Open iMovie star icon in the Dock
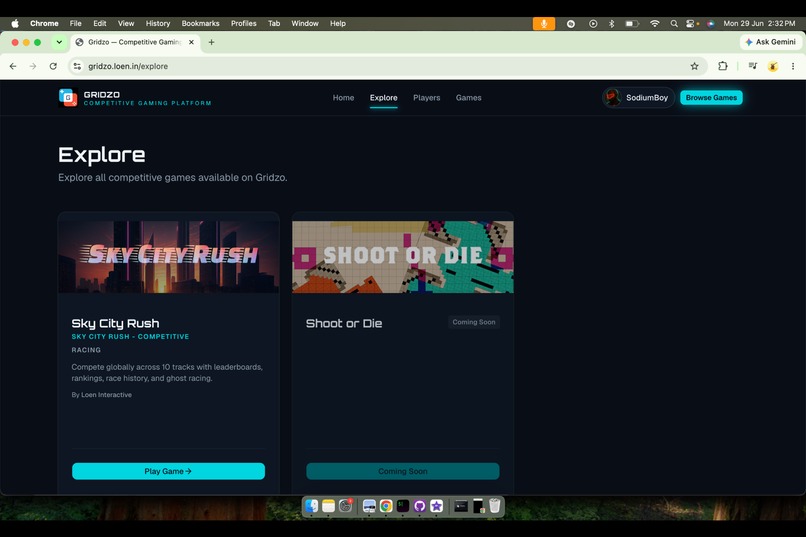 point(436,506)
